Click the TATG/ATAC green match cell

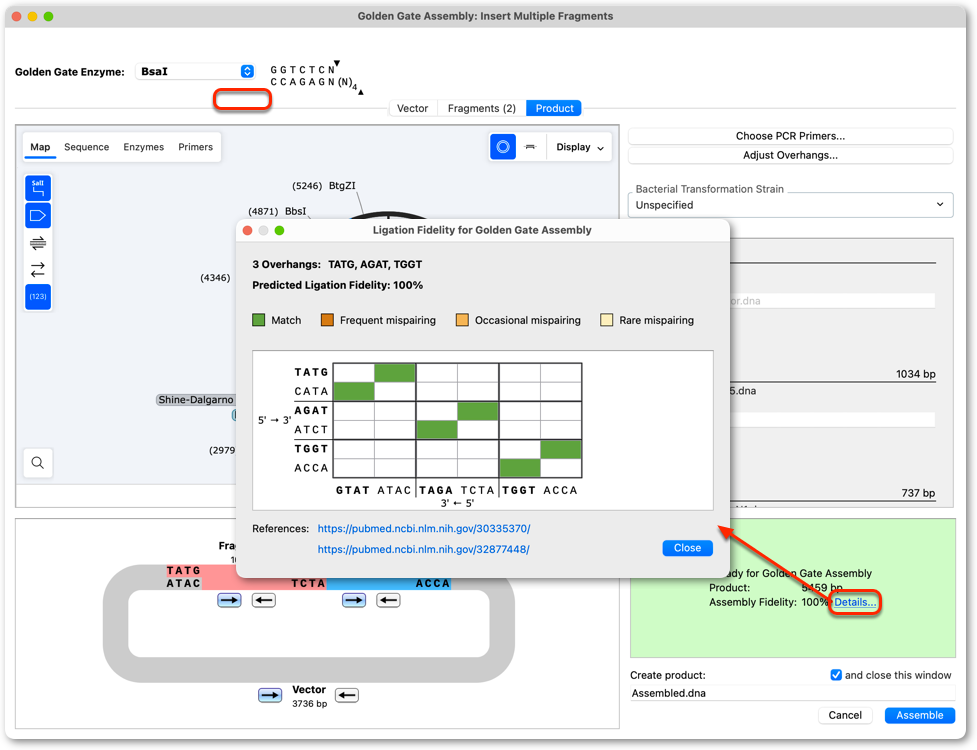[x=394, y=373]
